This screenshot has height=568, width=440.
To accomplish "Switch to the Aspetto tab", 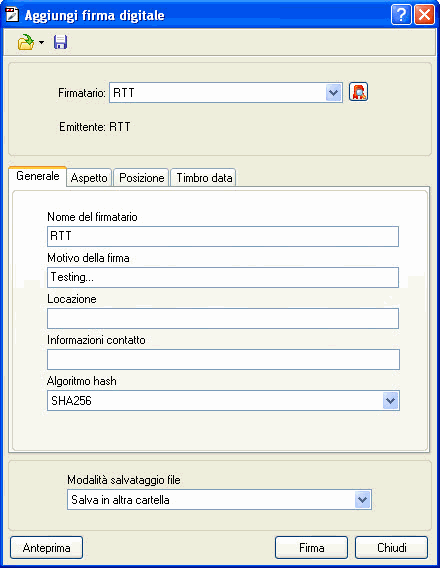I will click(x=89, y=178).
